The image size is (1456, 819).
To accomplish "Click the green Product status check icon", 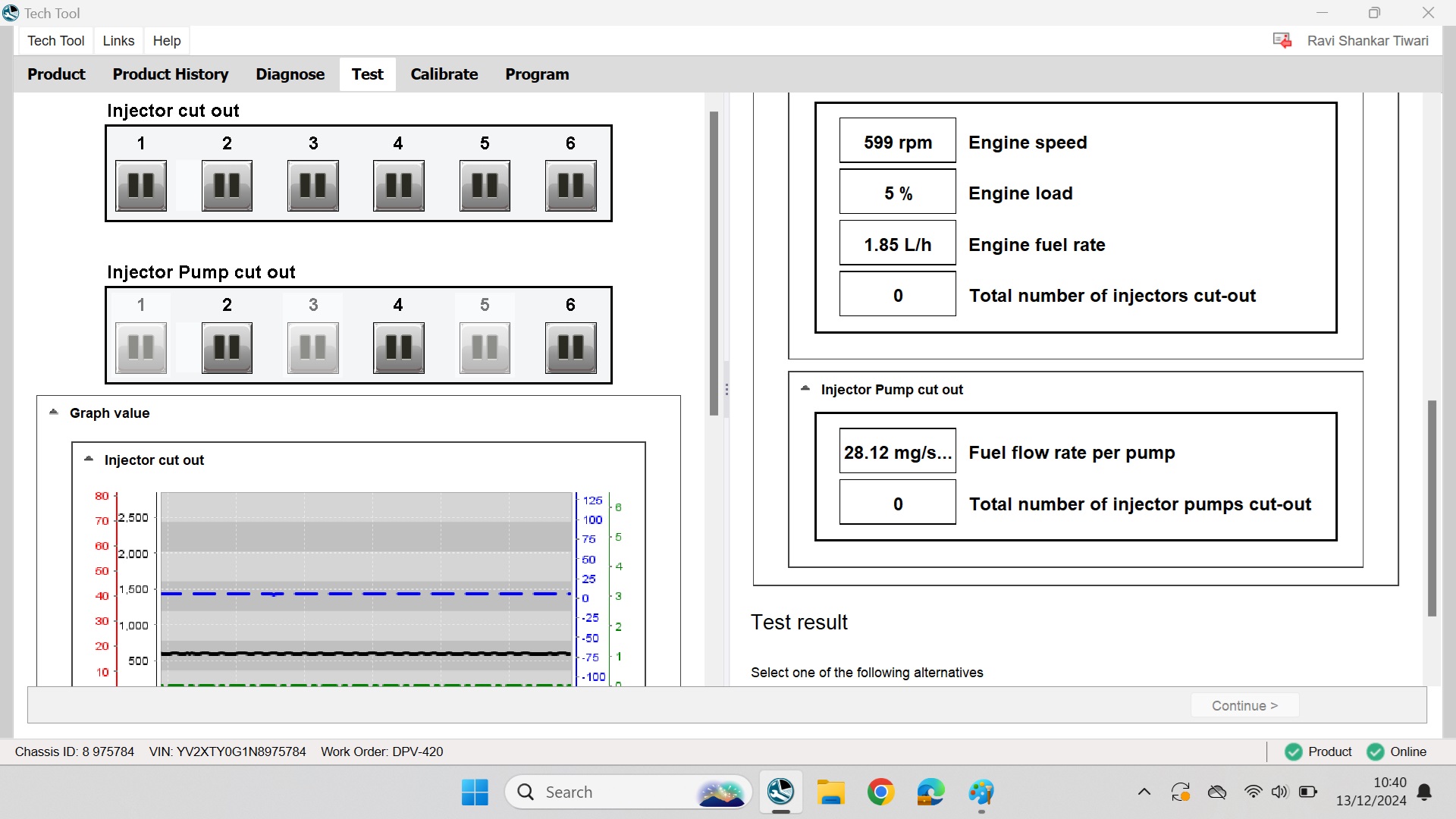I will point(1294,752).
